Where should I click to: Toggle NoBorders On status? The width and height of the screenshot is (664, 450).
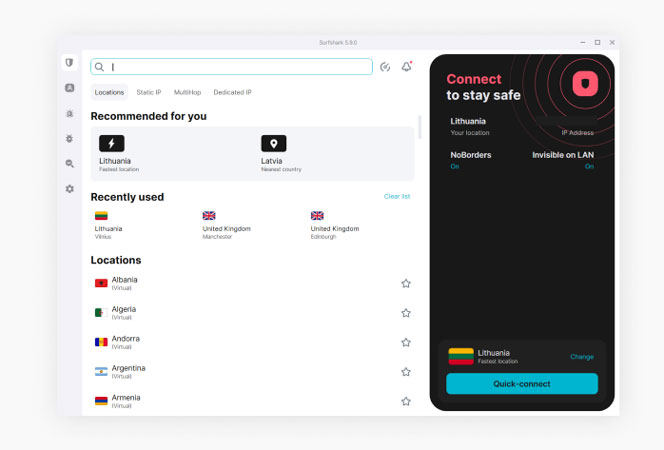point(455,166)
